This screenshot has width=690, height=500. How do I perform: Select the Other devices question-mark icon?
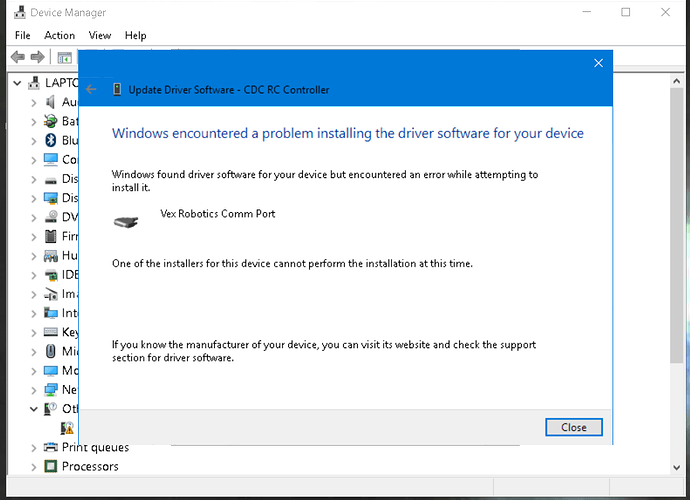click(x=50, y=408)
